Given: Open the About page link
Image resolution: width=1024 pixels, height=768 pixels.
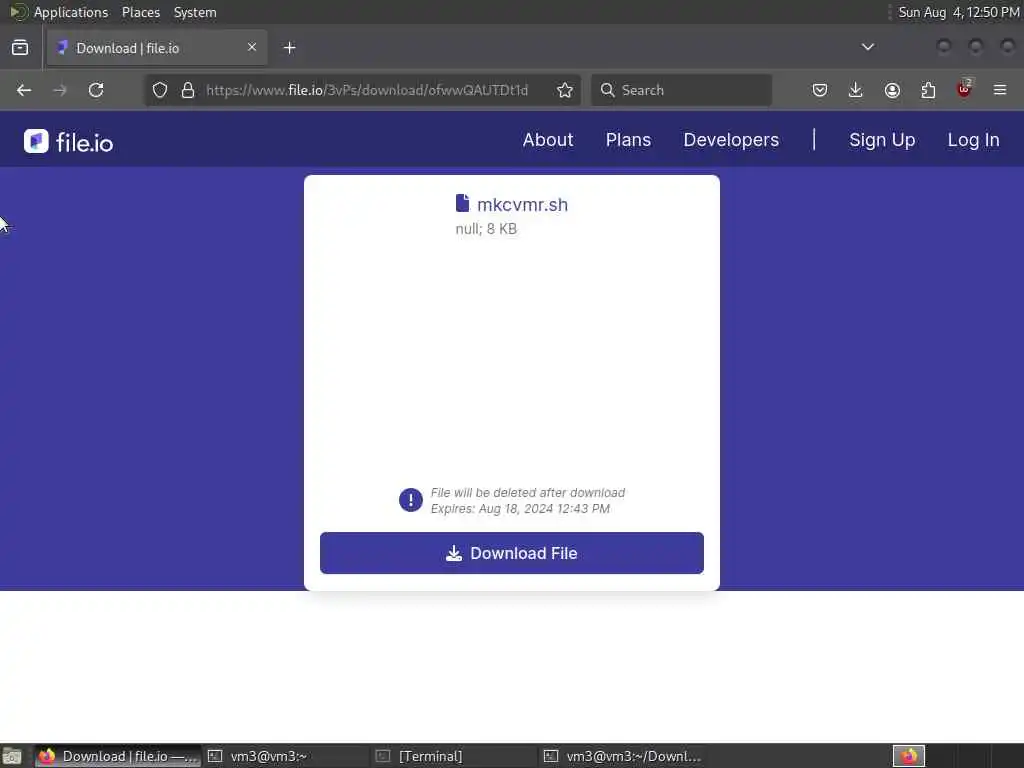Looking at the screenshot, I should (548, 140).
